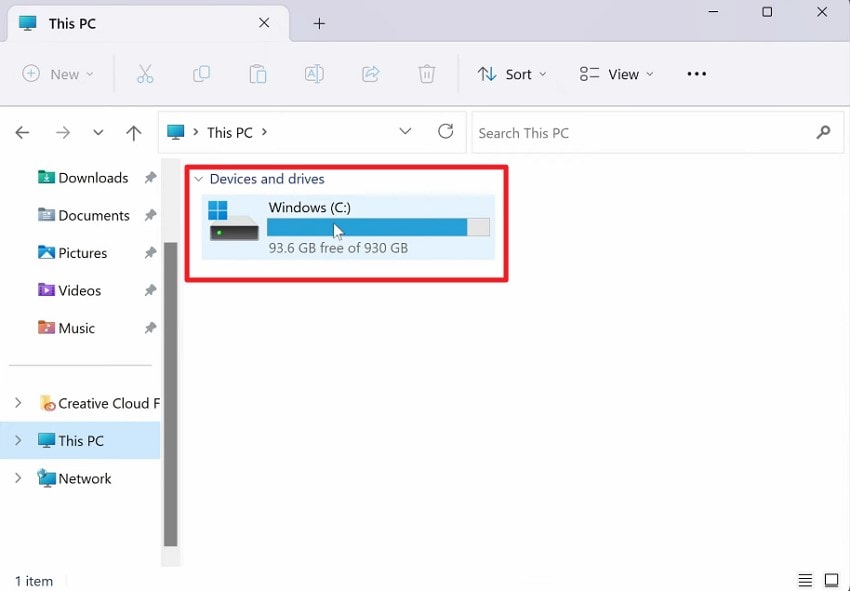Click the Share icon in the toolbar
The image size is (850, 591).
[x=370, y=73]
